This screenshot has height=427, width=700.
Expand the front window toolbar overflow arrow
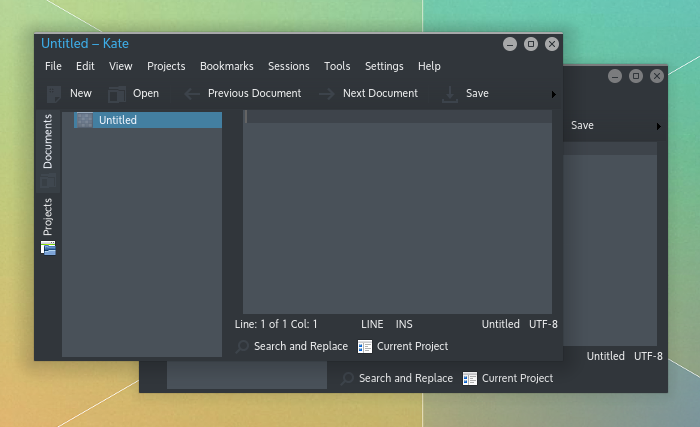pos(554,94)
